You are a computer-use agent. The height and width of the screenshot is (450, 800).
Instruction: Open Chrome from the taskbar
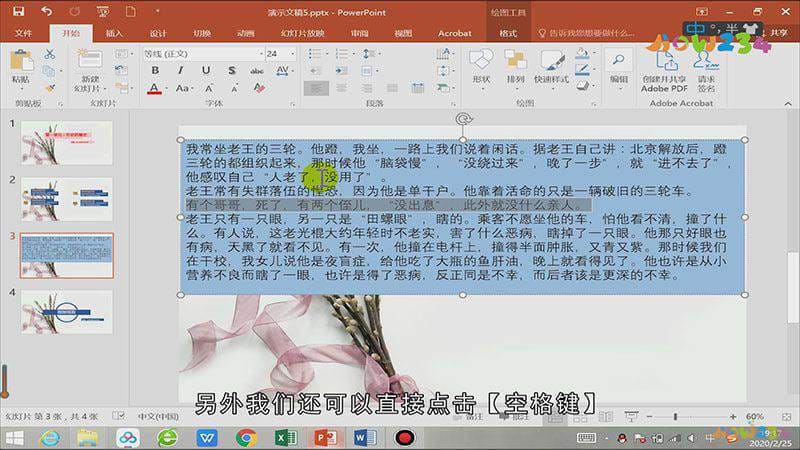pyautogui.click(x=246, y=438)
